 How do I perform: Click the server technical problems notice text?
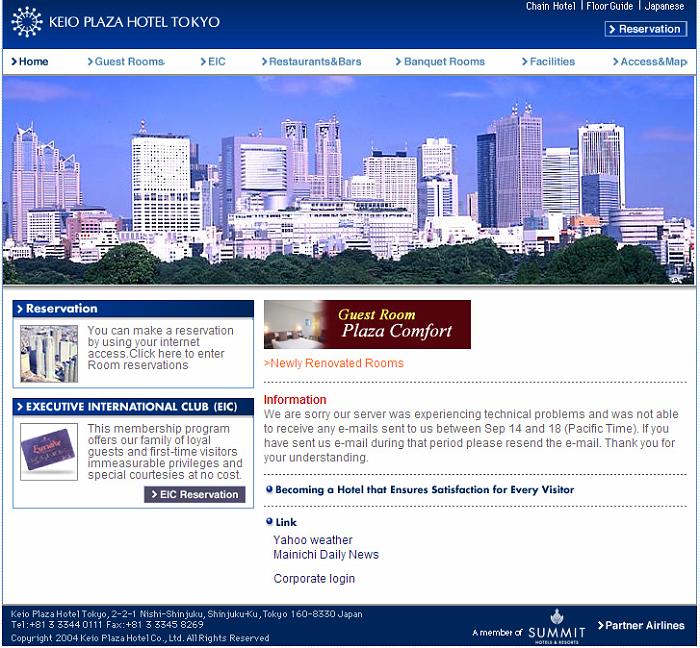tap(471, 436)
